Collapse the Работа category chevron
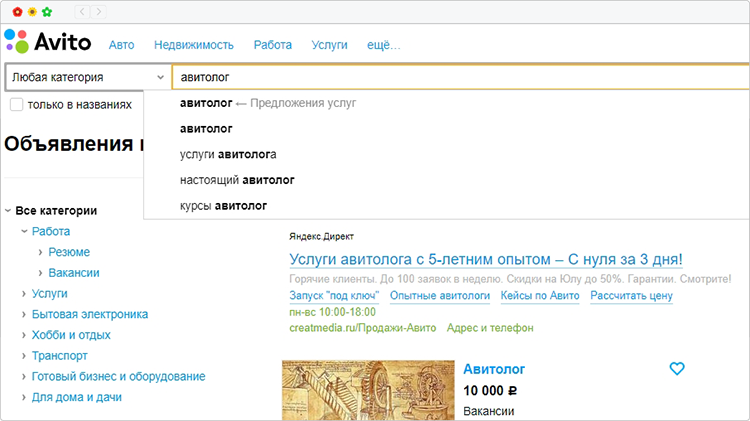 [24, 231]
